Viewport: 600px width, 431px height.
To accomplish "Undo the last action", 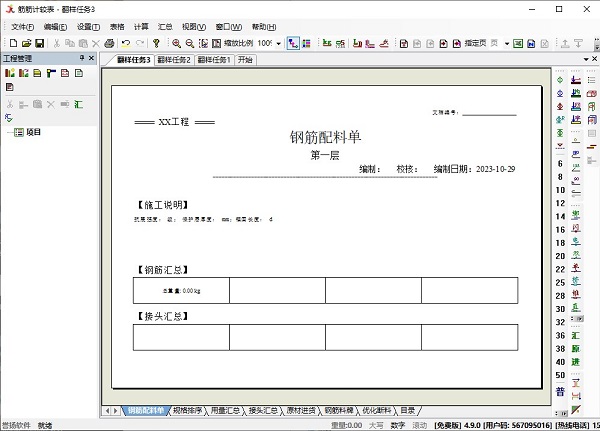I will tap(126, 43).
